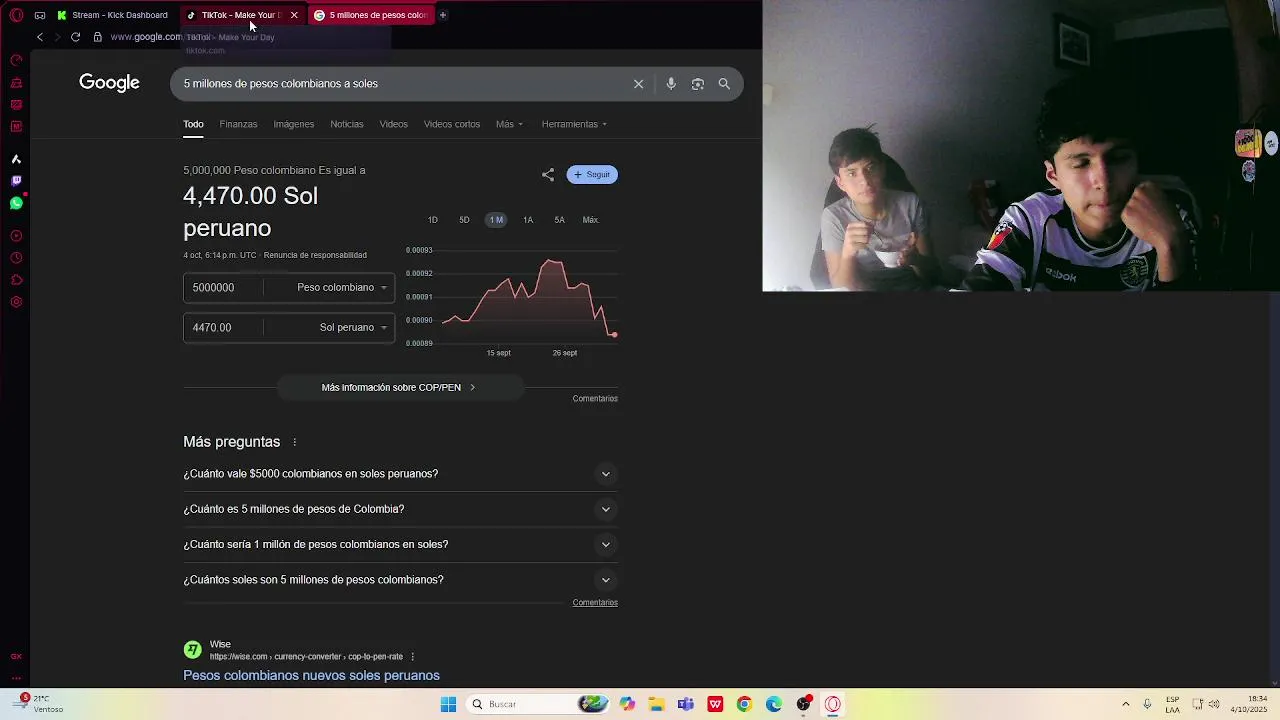1280x720 pixels.
Task: Click the Wise favicon
Action: [x=192, y=650]
